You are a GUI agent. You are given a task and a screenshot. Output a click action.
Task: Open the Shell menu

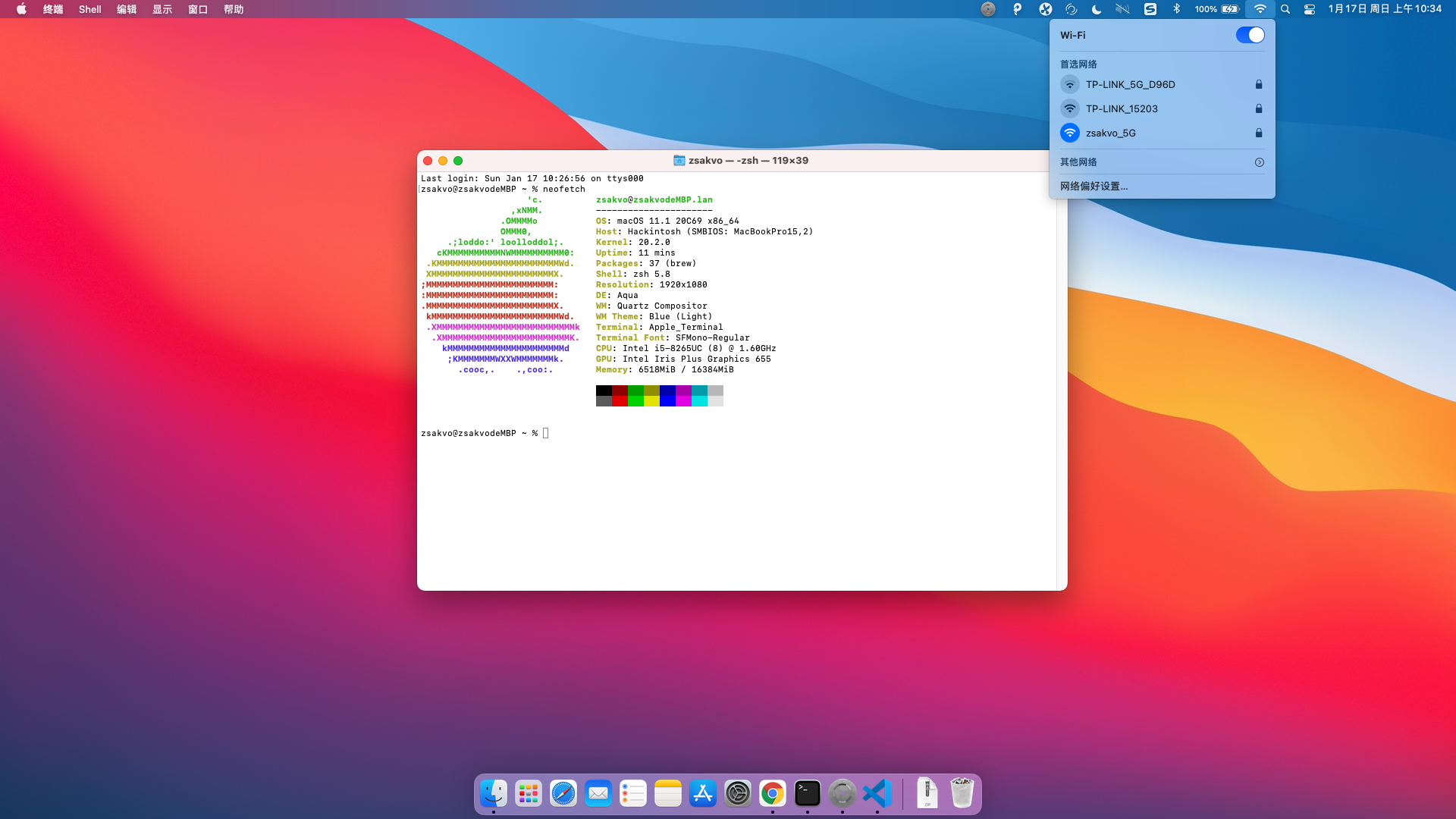(89, 9)
